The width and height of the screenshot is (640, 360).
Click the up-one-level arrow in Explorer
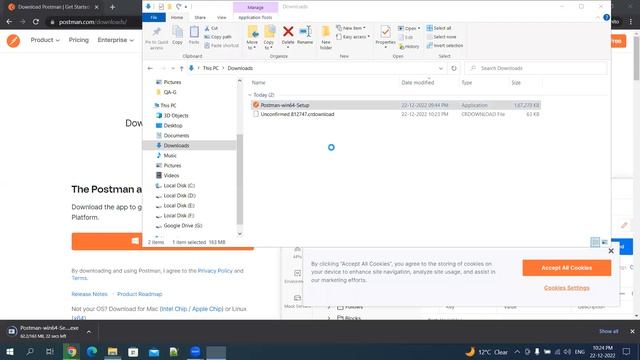tap(182, 68)
